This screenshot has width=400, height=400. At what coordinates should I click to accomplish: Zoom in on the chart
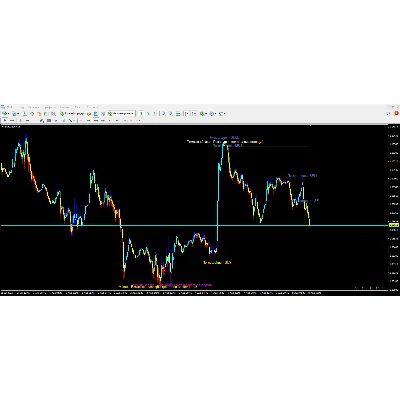(x=164, y=114)
